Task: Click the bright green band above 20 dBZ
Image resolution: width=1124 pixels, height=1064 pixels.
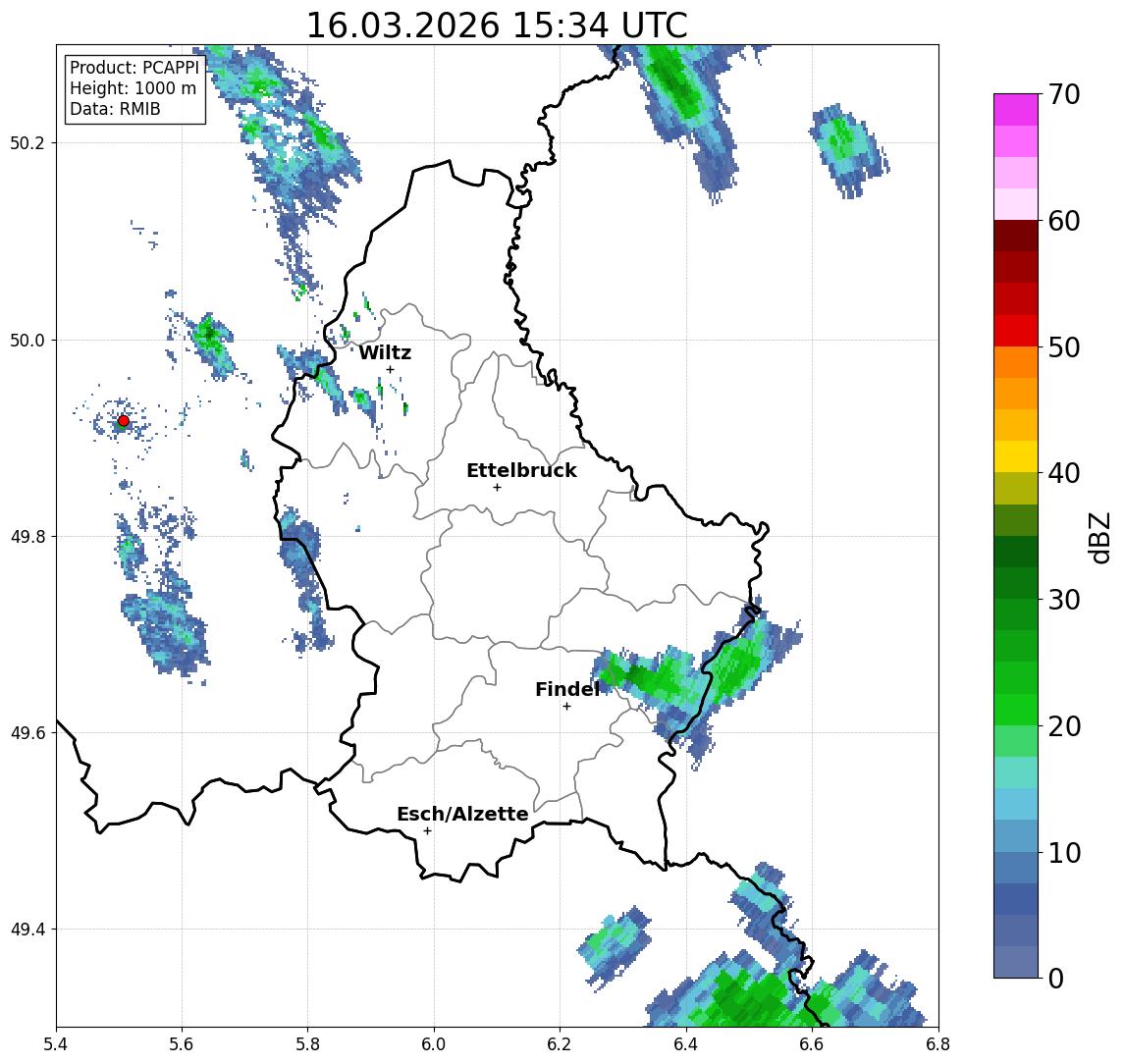Action: coord(1016,709)
